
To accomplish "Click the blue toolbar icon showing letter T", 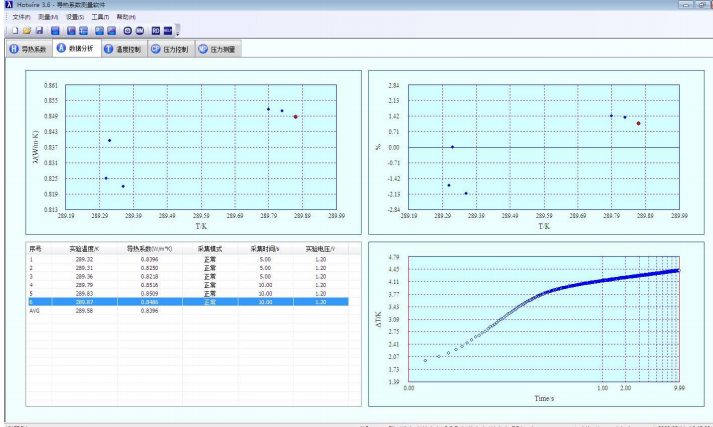I will coord(83,30).
